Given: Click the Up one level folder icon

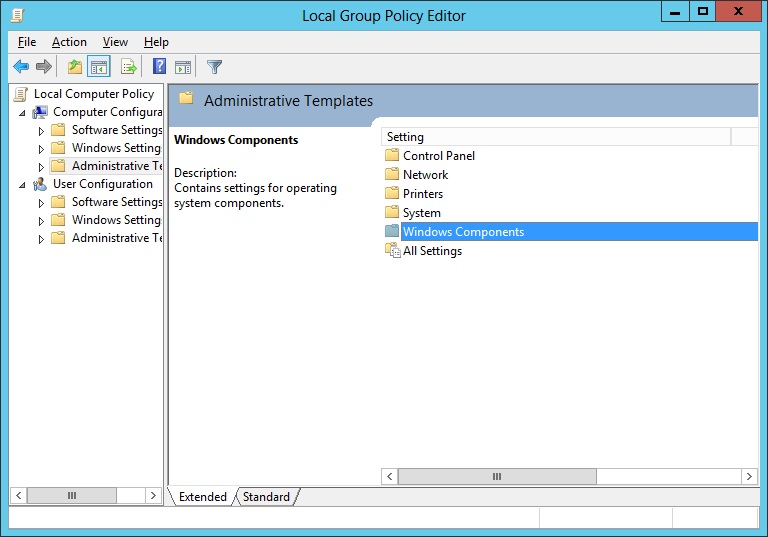Looking at the screenshot, I should 74,67.
